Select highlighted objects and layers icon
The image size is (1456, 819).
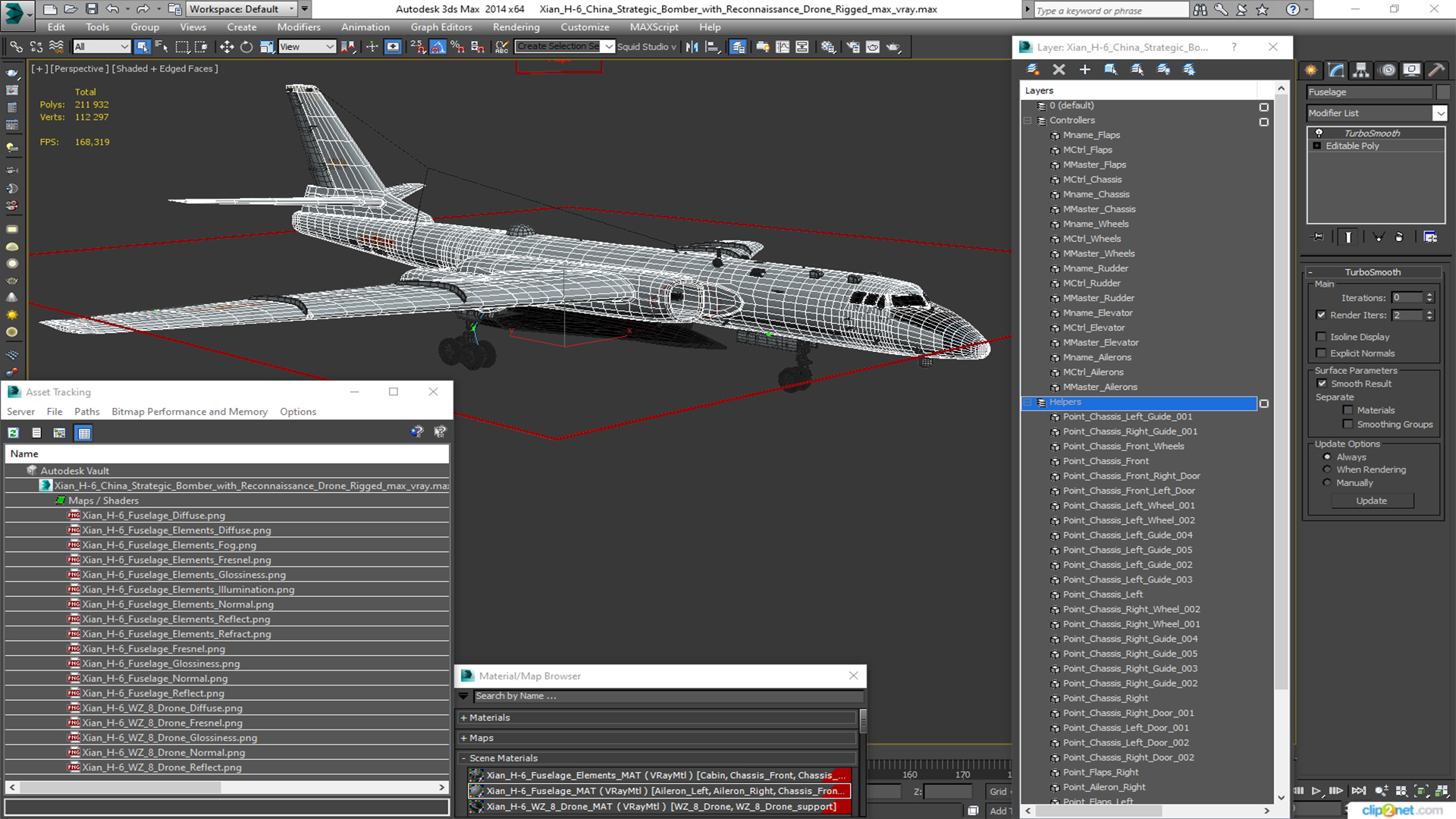click(1110, 69)
